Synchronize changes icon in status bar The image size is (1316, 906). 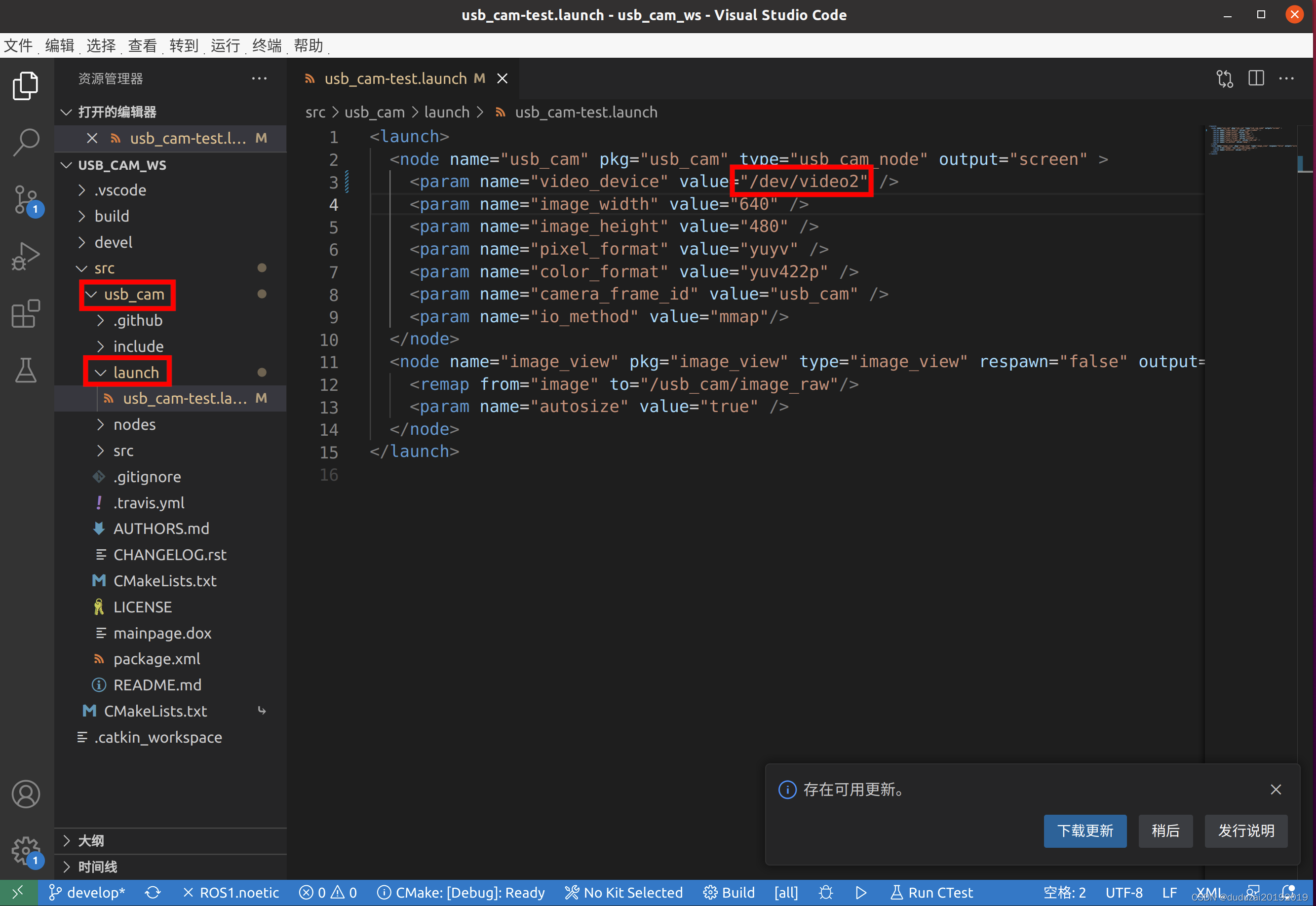[153, 892]
